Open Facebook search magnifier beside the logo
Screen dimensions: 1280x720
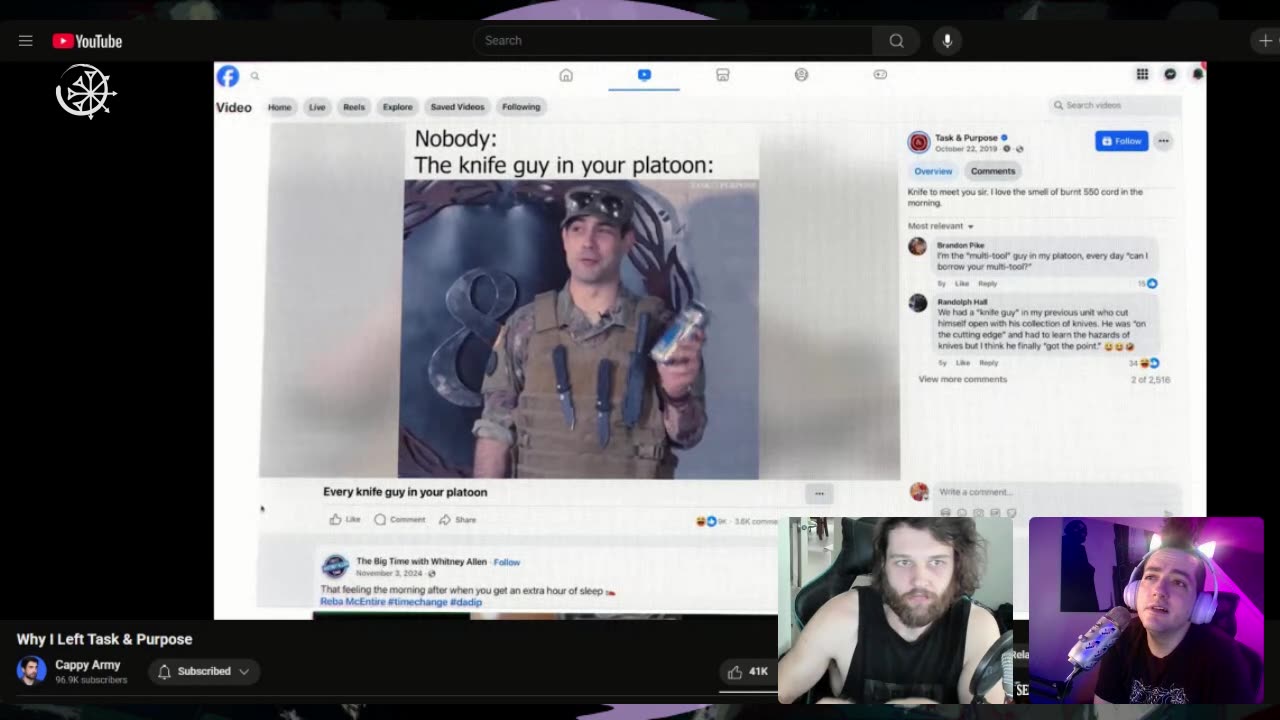tap(255, 76)
